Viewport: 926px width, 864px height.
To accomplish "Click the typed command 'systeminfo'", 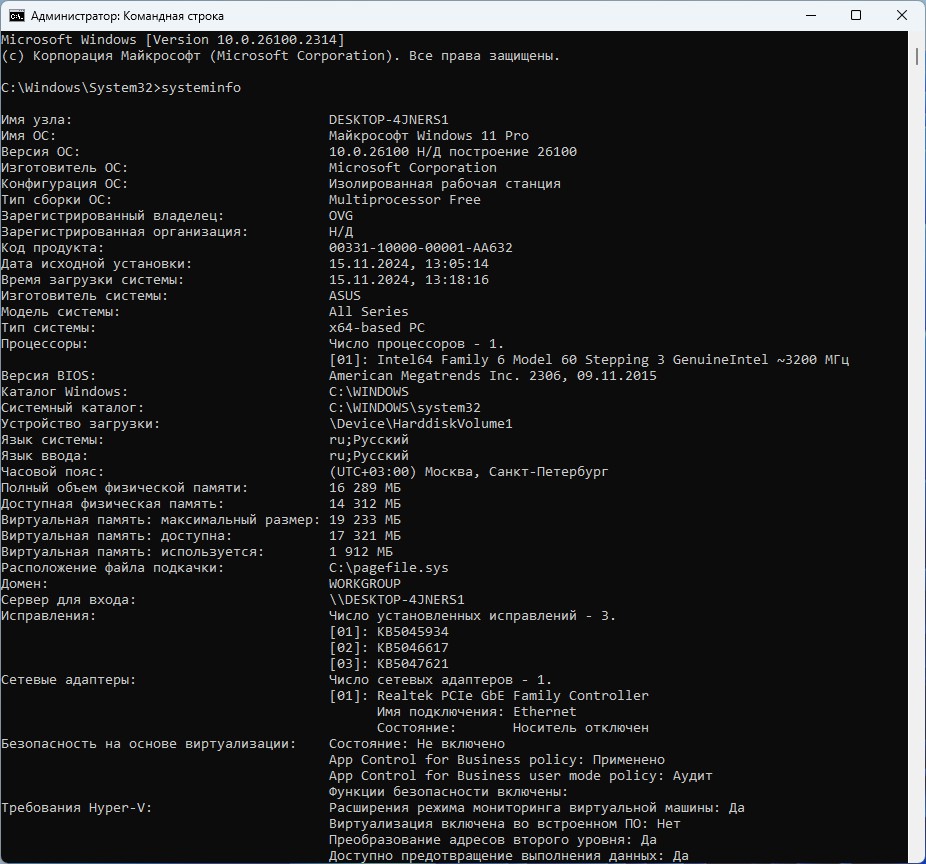I will [x=201, y=87].
